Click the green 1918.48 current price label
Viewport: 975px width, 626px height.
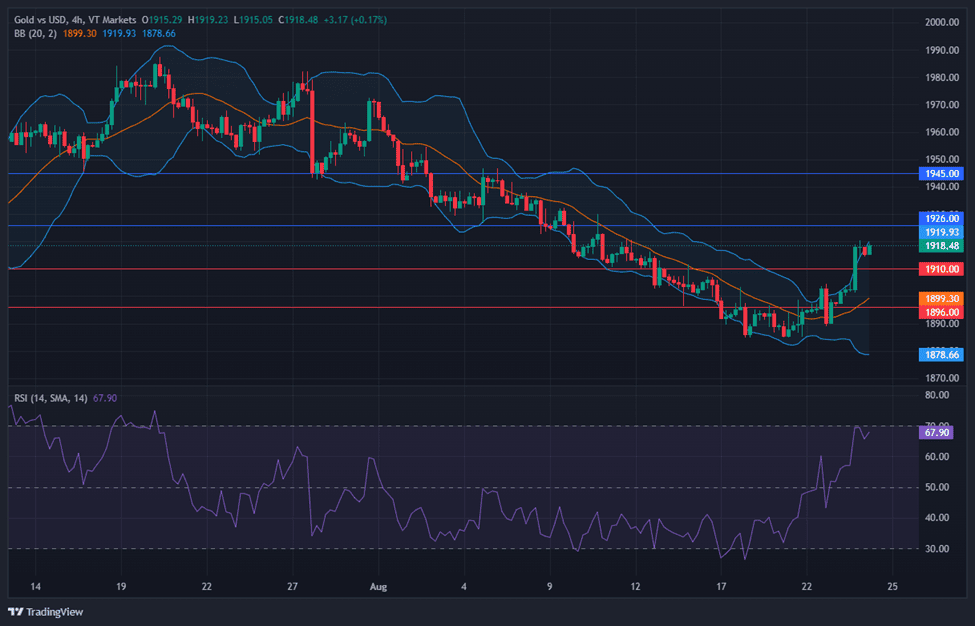click(x=941, y=246)
